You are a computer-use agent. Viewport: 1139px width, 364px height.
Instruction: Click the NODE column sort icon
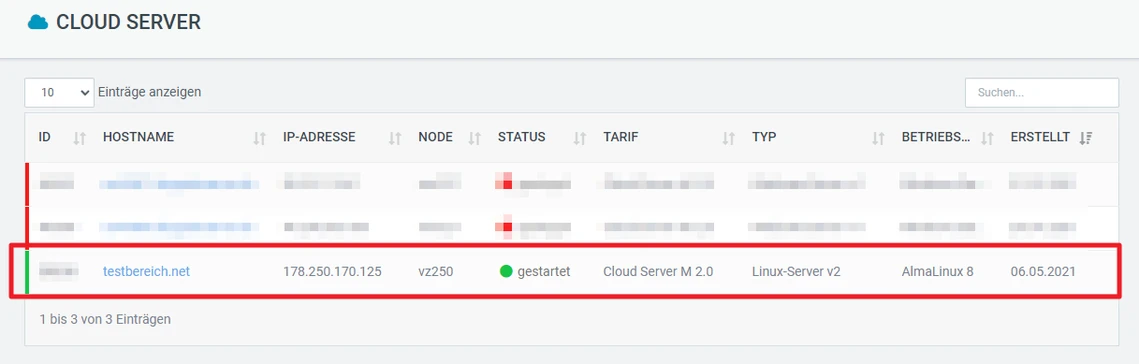[x=475, y=137]
